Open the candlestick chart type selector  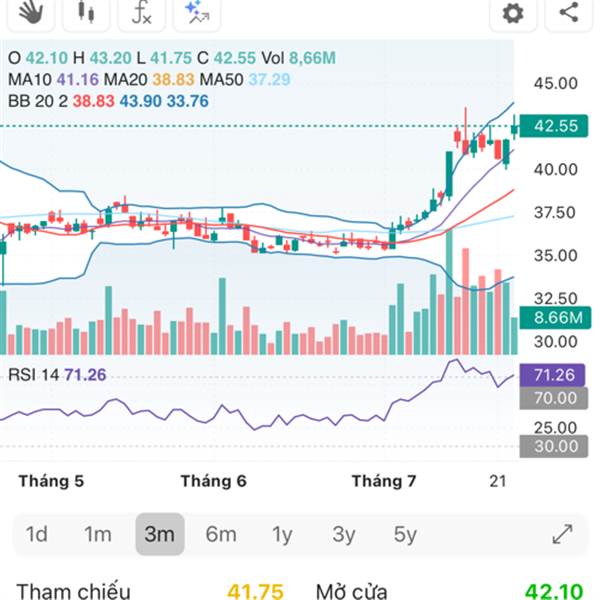tap(86, 13)
